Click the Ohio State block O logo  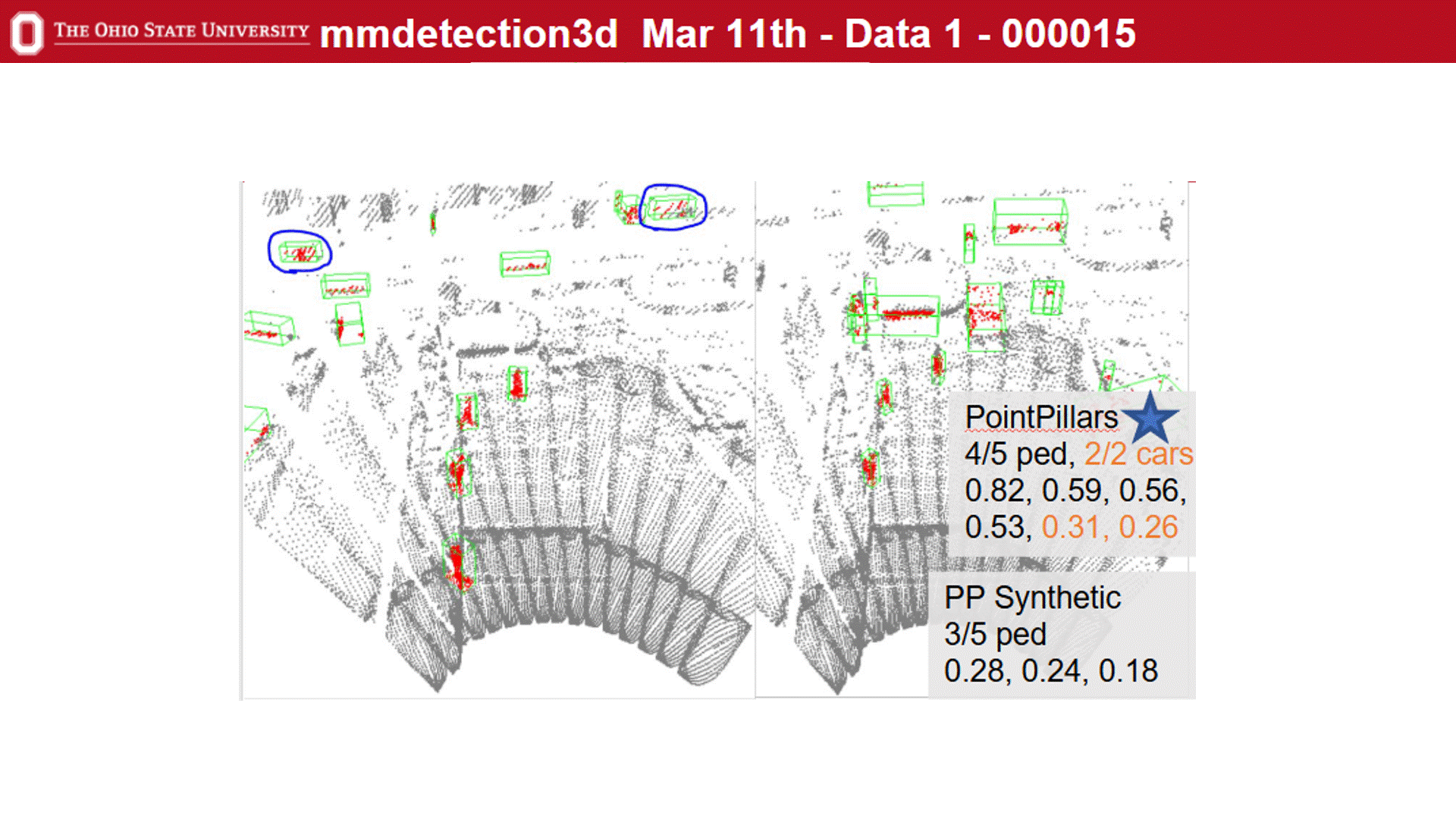(27, 33)
